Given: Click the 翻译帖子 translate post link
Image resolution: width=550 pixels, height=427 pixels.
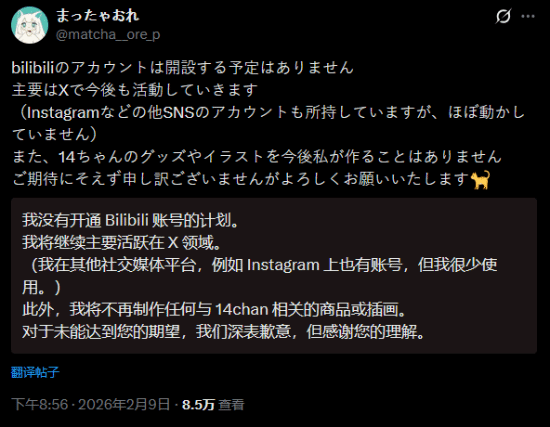Looking at the screenshot, I should click(35, 372).
